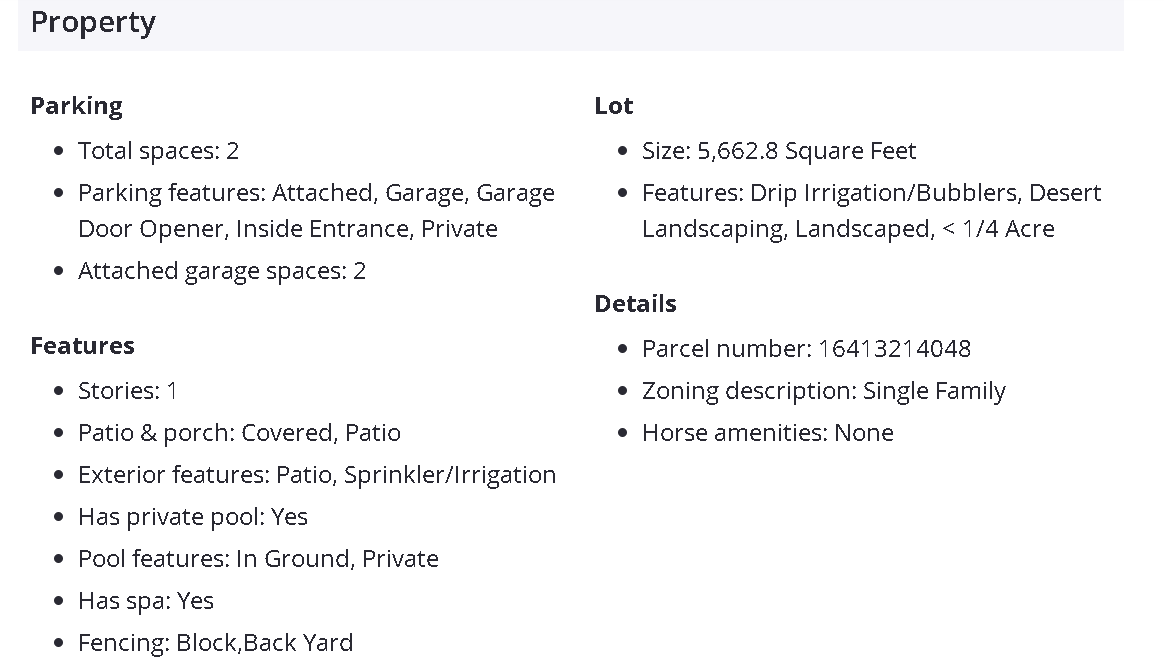Click the Attached garage spaces entry
The height and width of the screenshot is (670, 1164).
click(222, 271)
